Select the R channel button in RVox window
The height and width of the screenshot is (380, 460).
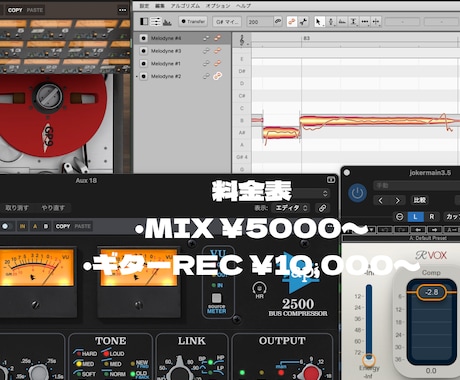(x=432, y=217)
